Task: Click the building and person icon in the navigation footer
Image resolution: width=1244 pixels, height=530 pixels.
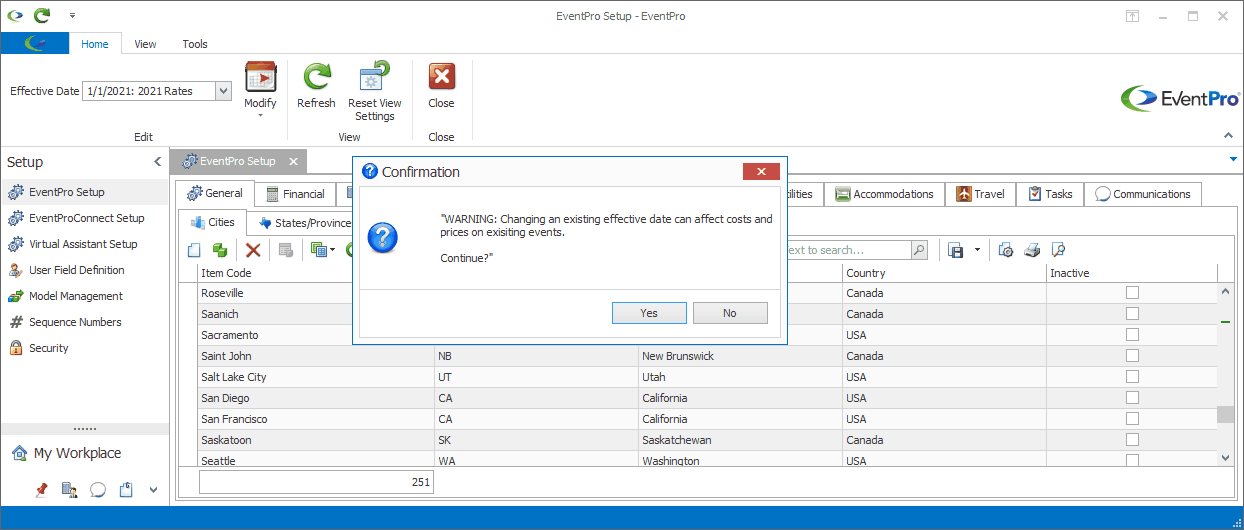Action: (x=69, y=489)
